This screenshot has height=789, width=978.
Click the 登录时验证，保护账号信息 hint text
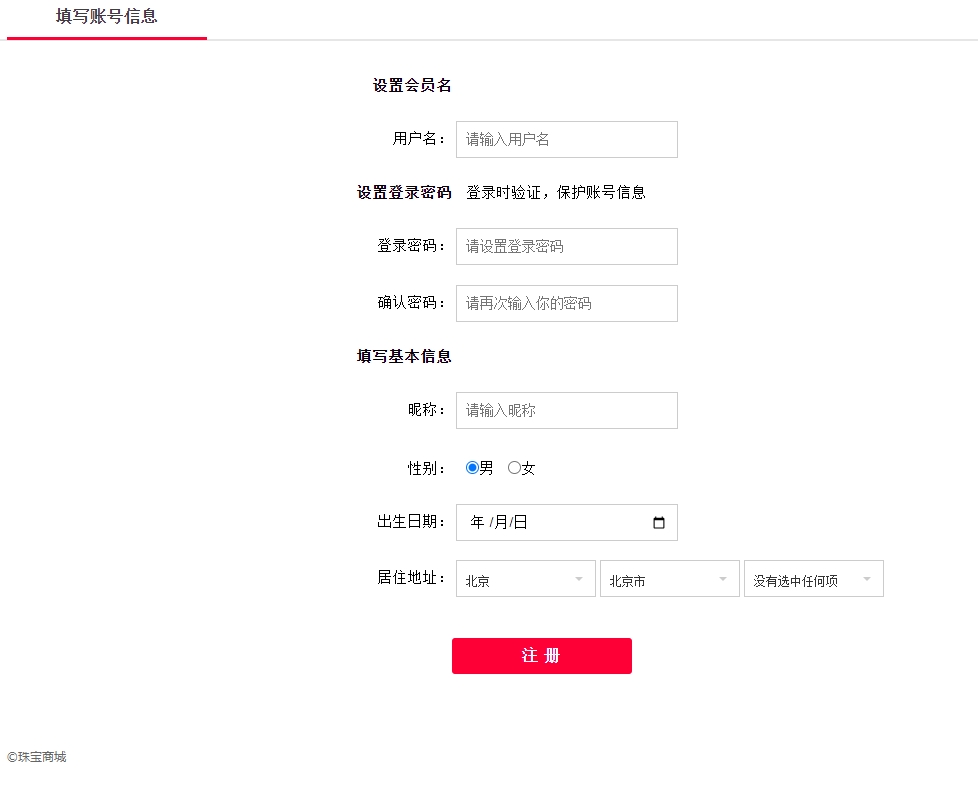pyautogui.click(x=556, y=193)
